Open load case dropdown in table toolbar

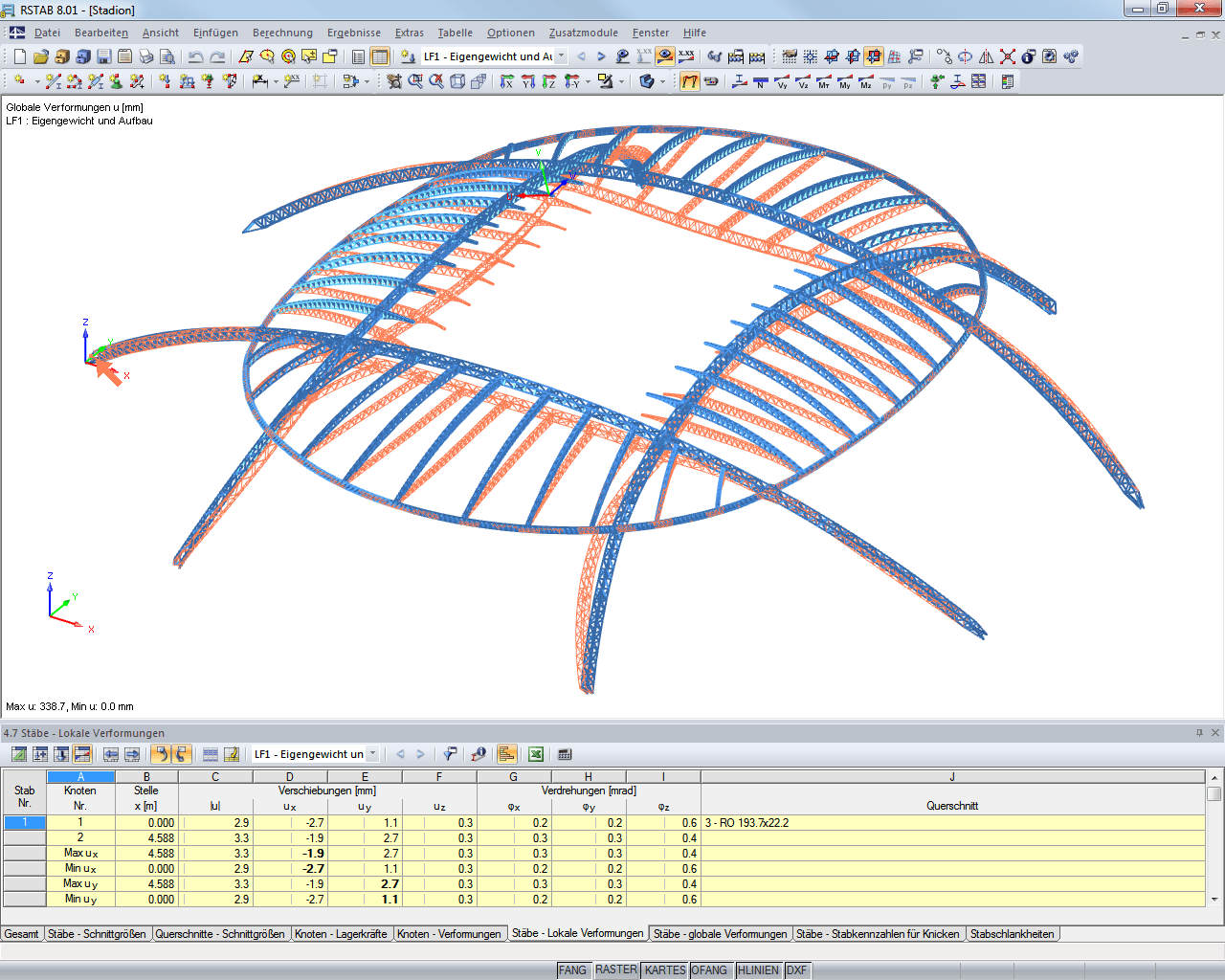click(x=373, y=754)
